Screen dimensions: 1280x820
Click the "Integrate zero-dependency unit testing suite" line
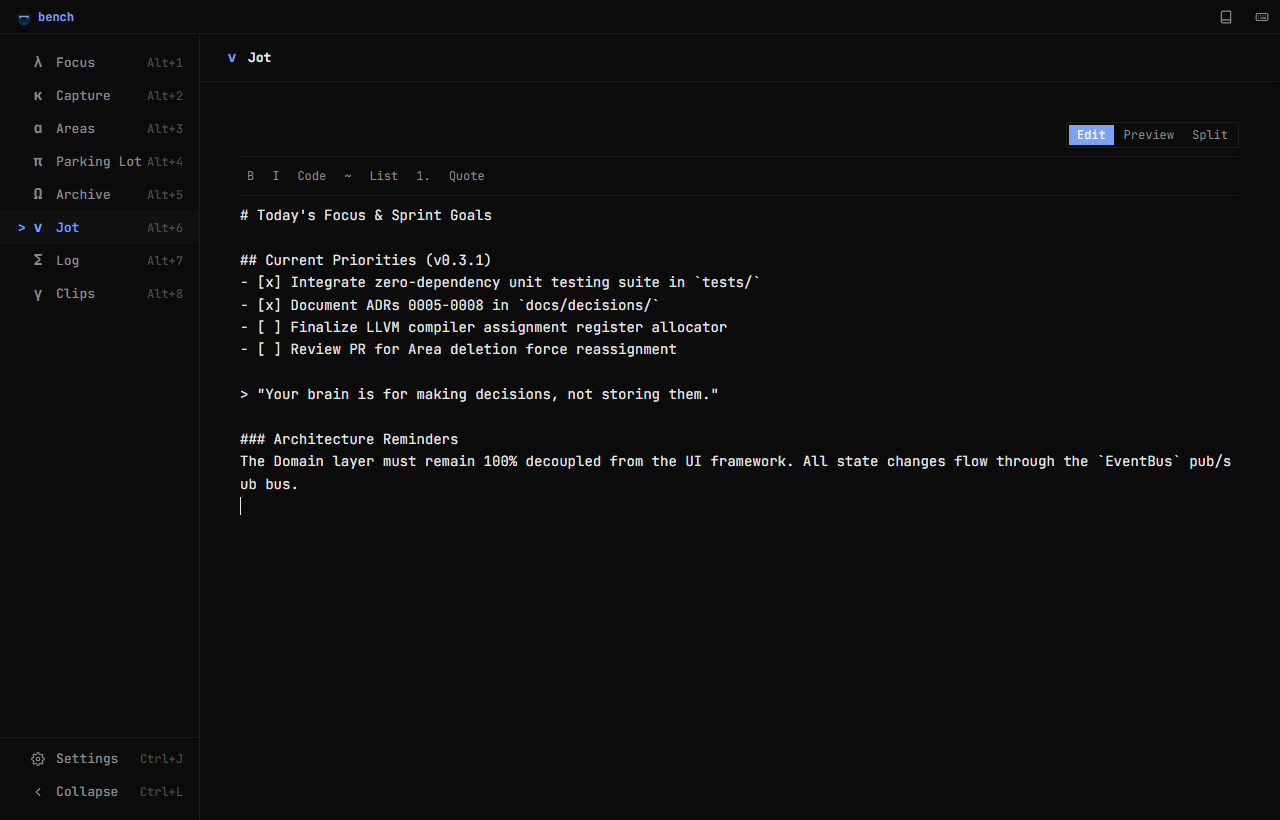coord(500,282)
